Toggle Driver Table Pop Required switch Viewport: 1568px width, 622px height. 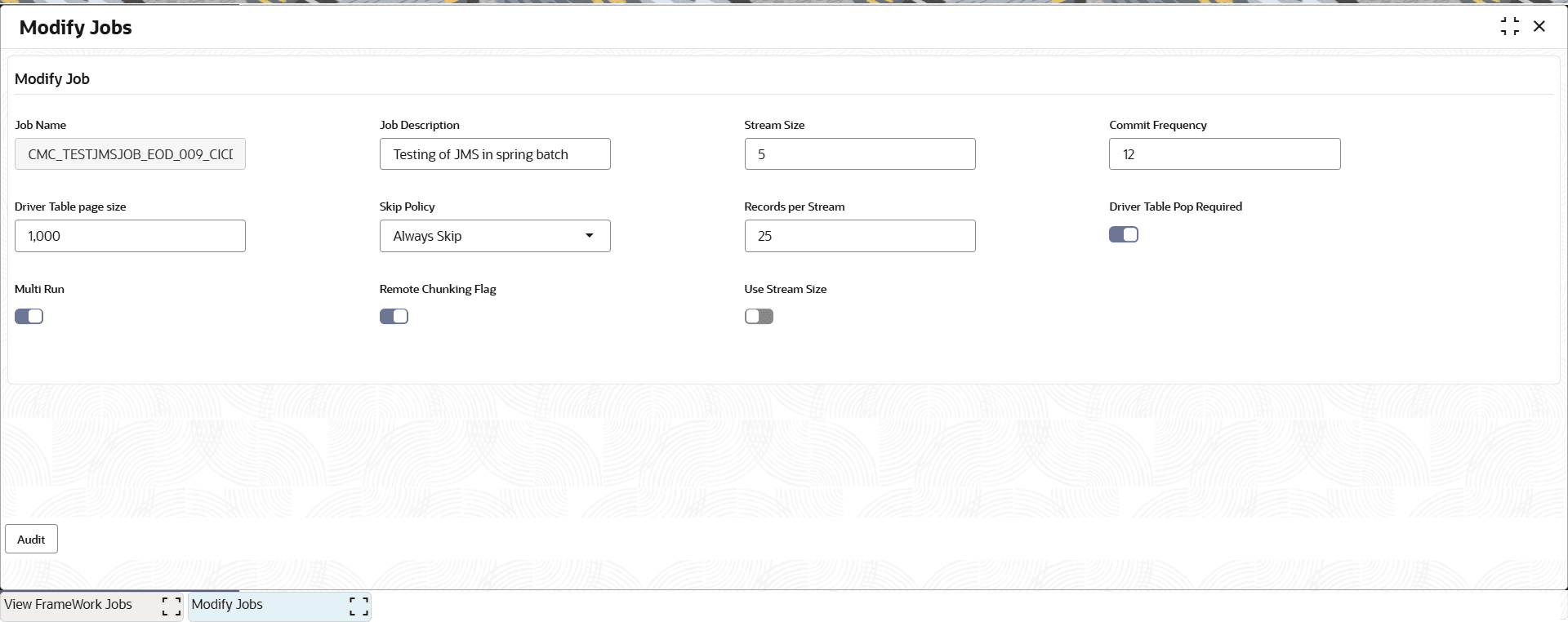pos(1124,235)
